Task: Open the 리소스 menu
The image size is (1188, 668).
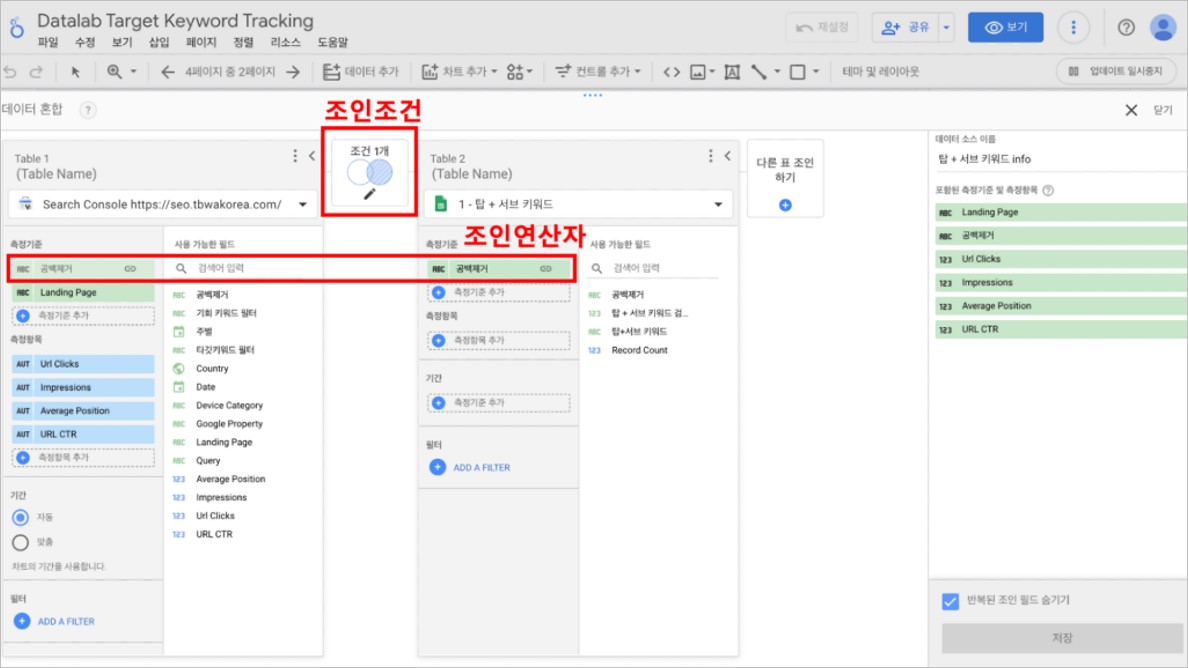Action: (x=286, y=42)
